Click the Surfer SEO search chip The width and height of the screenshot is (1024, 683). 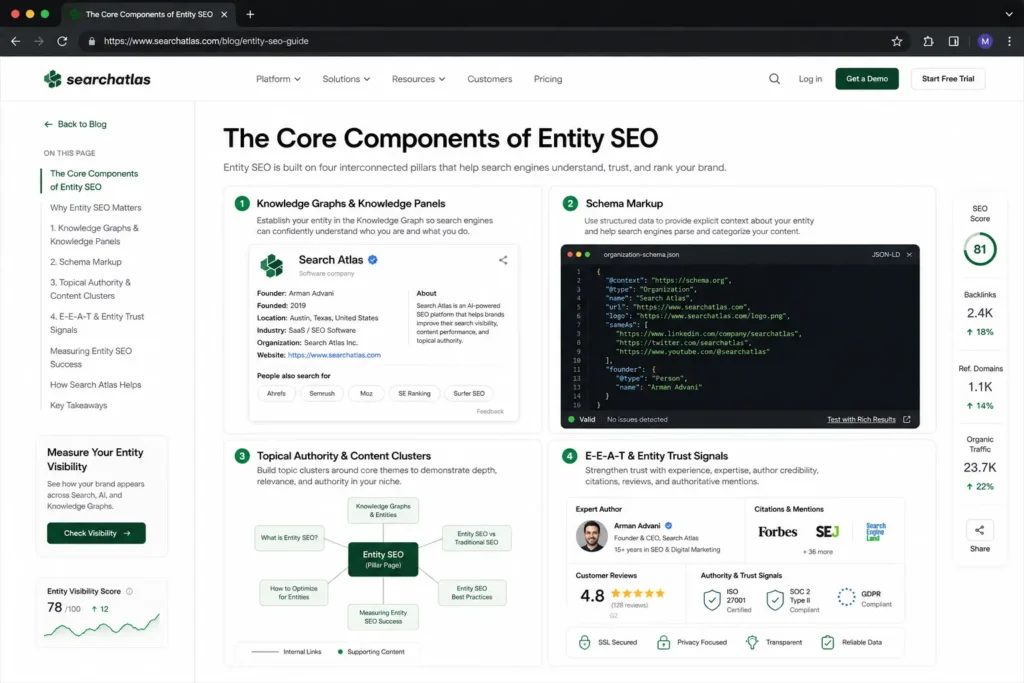pos(469,393)
